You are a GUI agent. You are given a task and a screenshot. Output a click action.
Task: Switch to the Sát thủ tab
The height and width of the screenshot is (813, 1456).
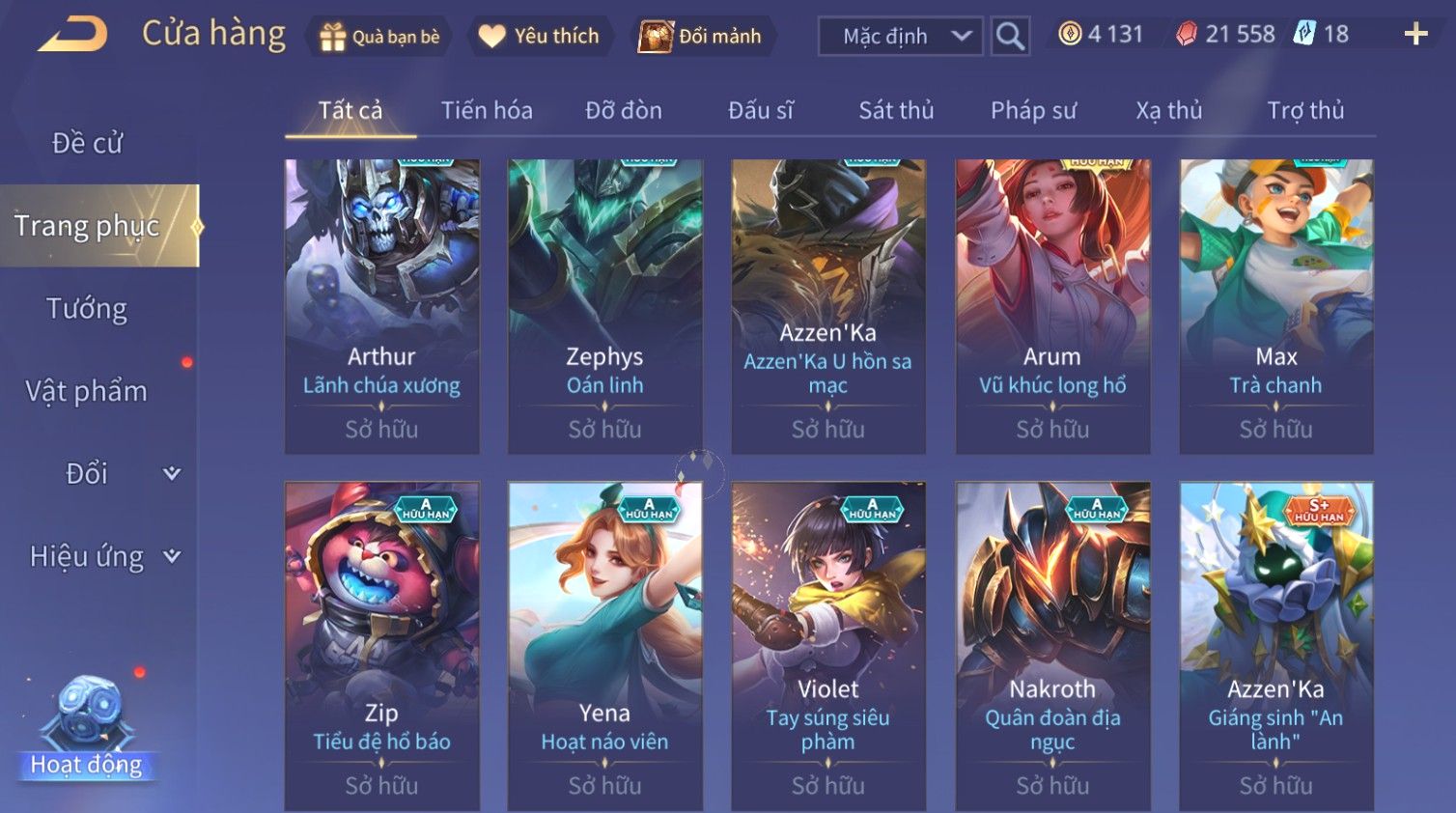click(896, 110)
